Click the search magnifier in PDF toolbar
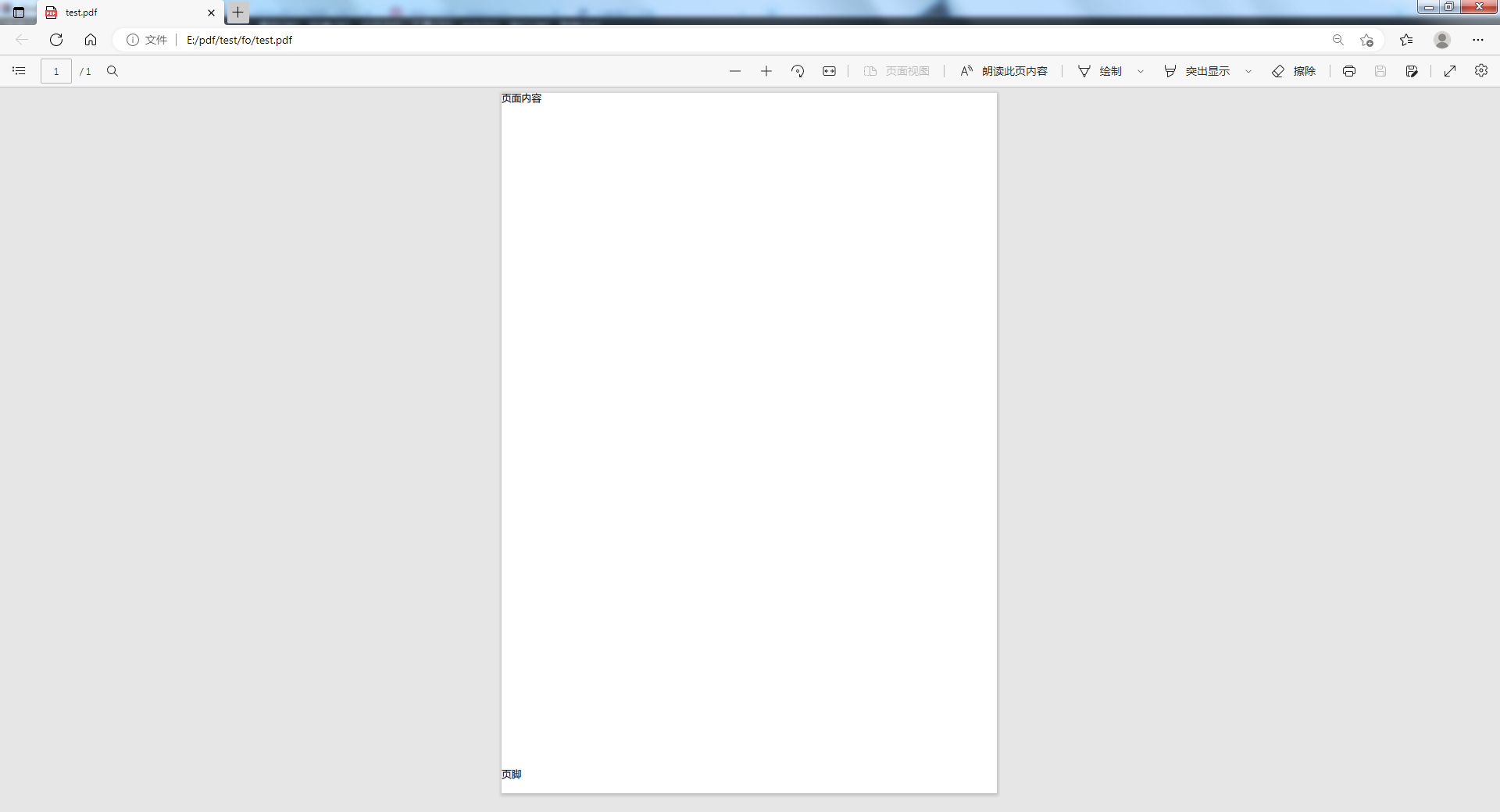 112,71
